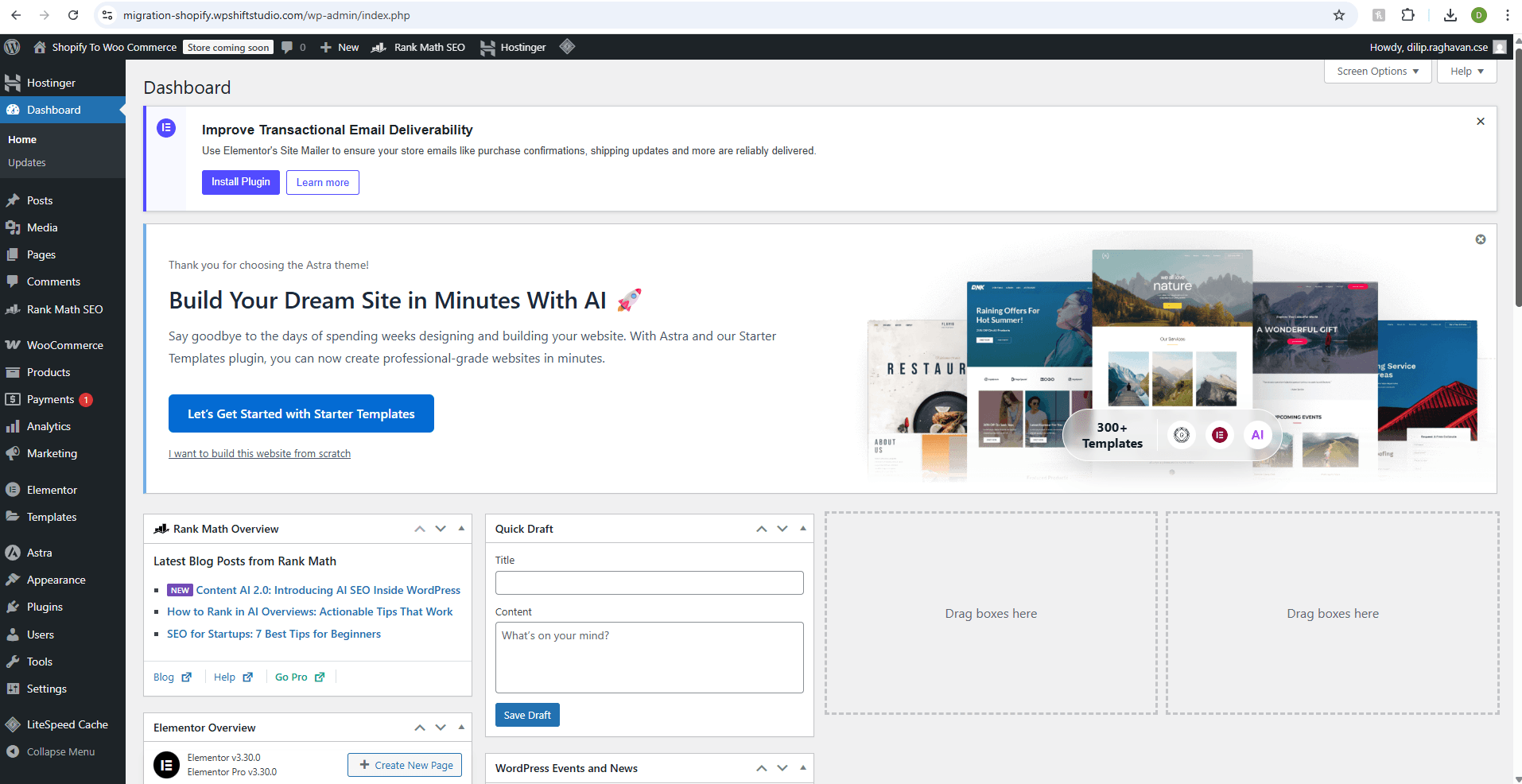Click the Products icon in the sidebar
The height and width of the screenshot is (784, 1522).
click(x=13, y=372)
